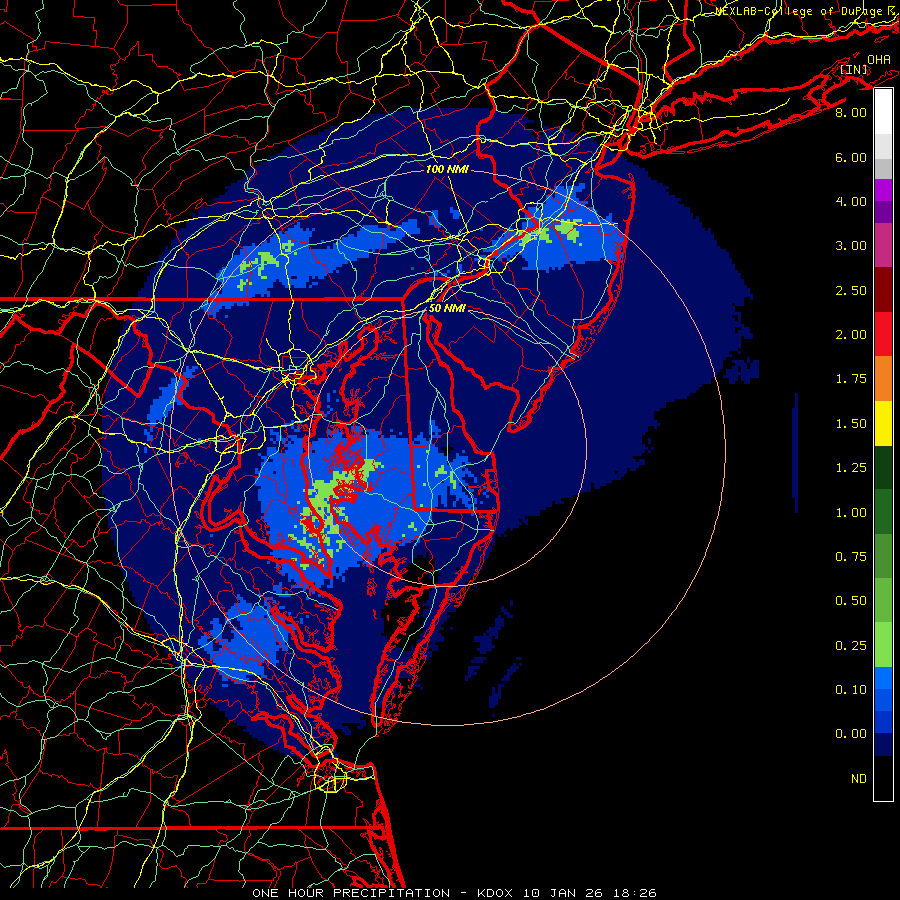The height and width of the screenshot is (900, 900).
Task: Select the bright red legend swatch
Action: [883, 334]
